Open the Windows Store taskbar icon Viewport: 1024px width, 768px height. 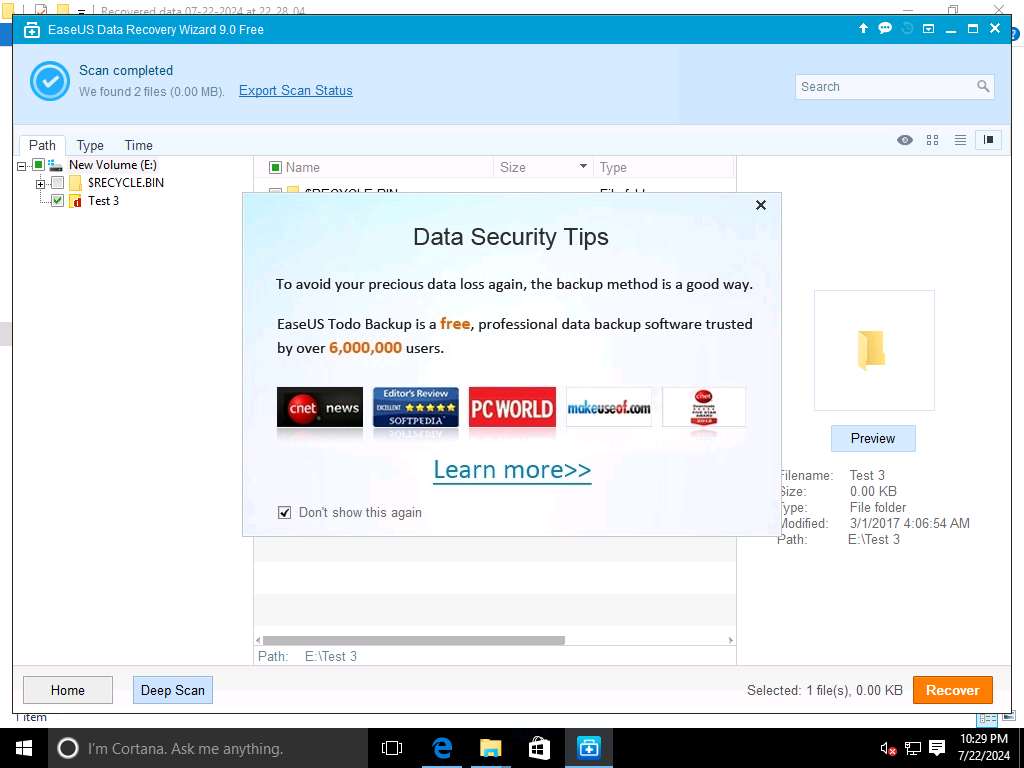pyautogui.click(x=539, y=748)
